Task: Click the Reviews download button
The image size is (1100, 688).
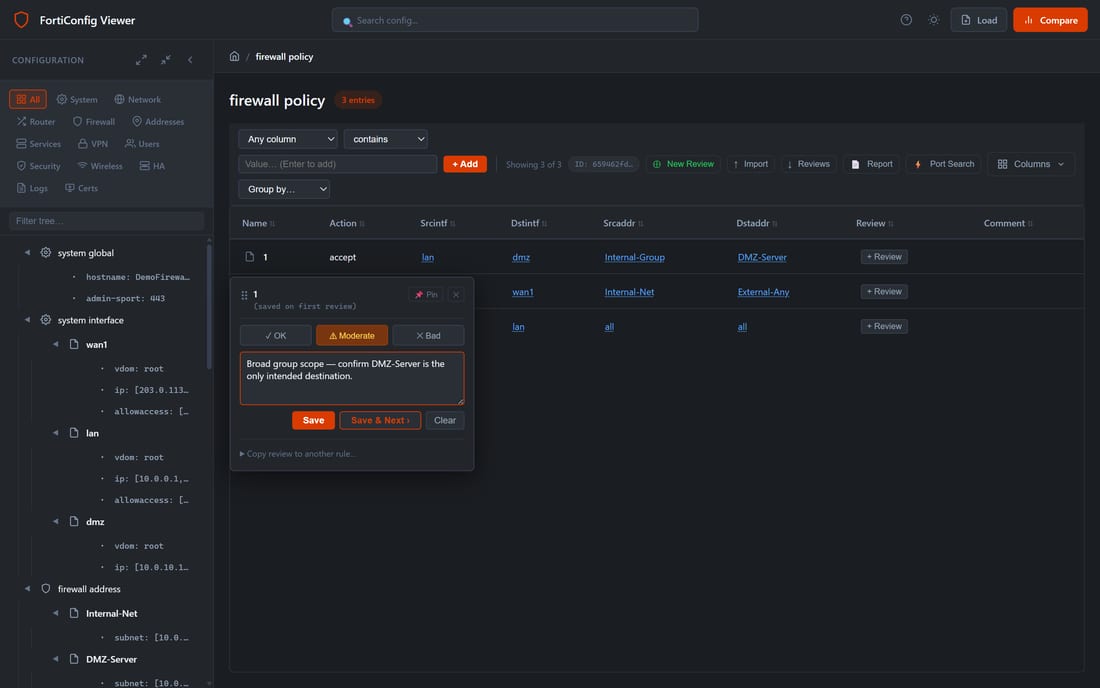Action: point(808,164)
